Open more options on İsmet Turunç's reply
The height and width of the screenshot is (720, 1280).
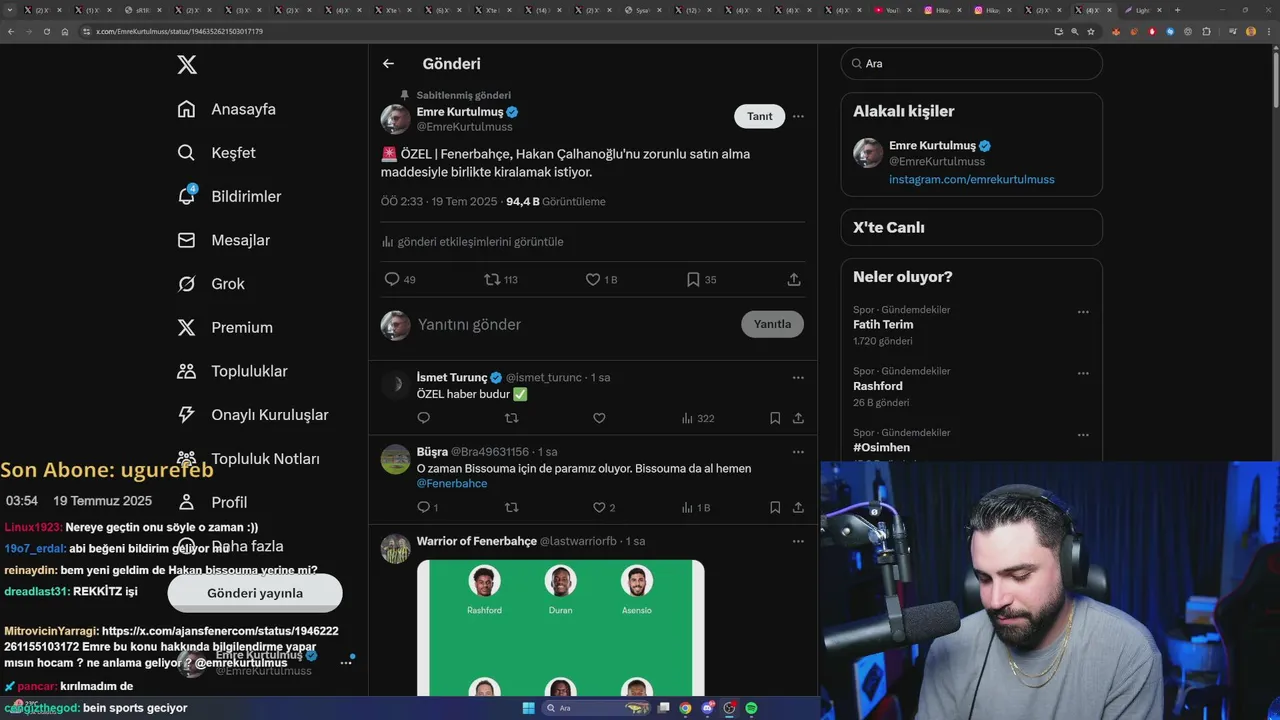(x=798, y=377)
